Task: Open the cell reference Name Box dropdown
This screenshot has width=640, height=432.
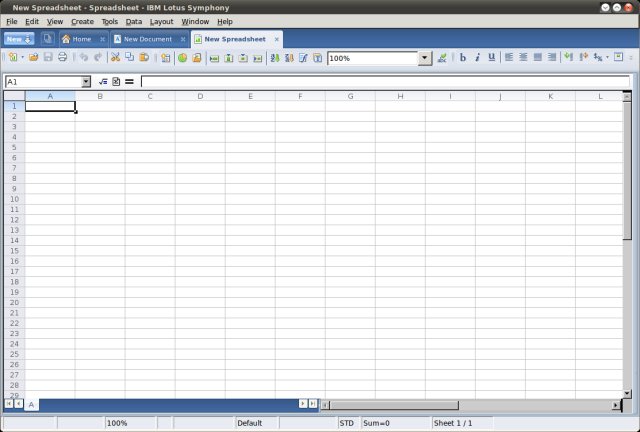Action: point(85,81)
